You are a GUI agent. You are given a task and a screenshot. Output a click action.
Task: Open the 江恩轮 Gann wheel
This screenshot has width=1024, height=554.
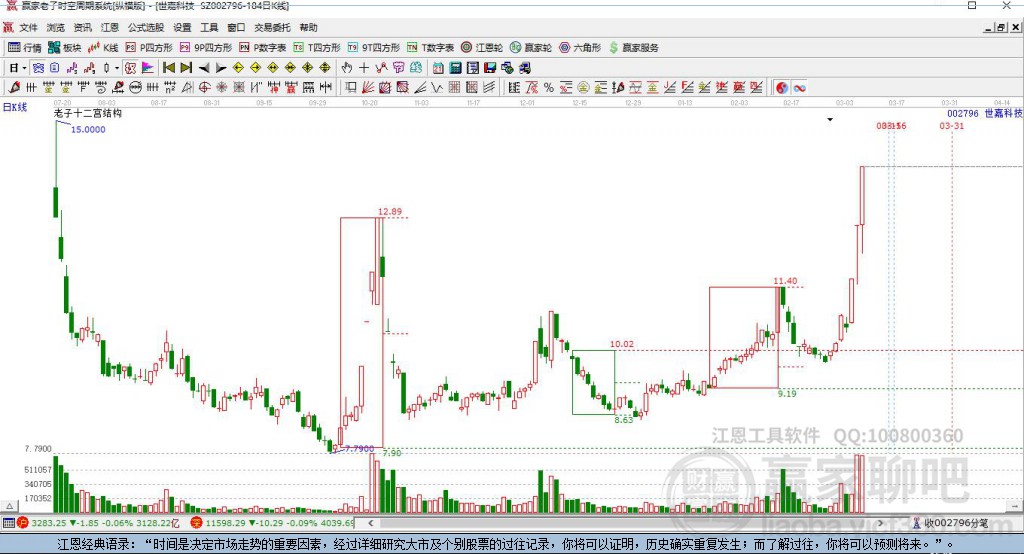point(481,48)
